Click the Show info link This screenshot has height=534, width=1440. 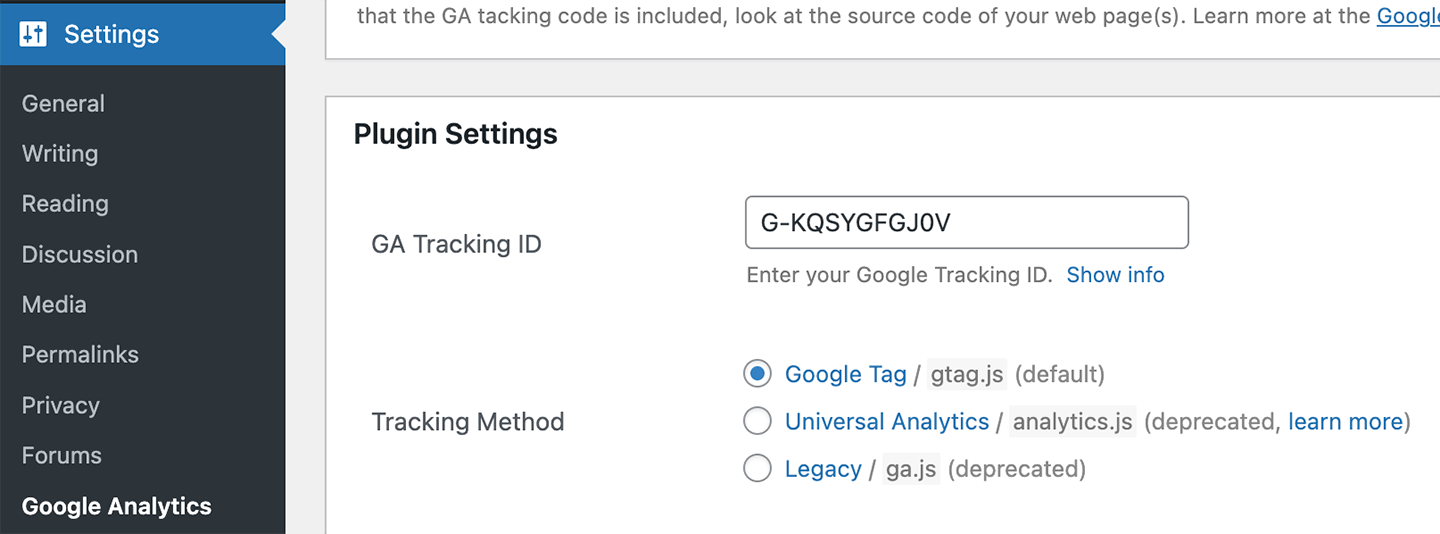pos(1115,275)
